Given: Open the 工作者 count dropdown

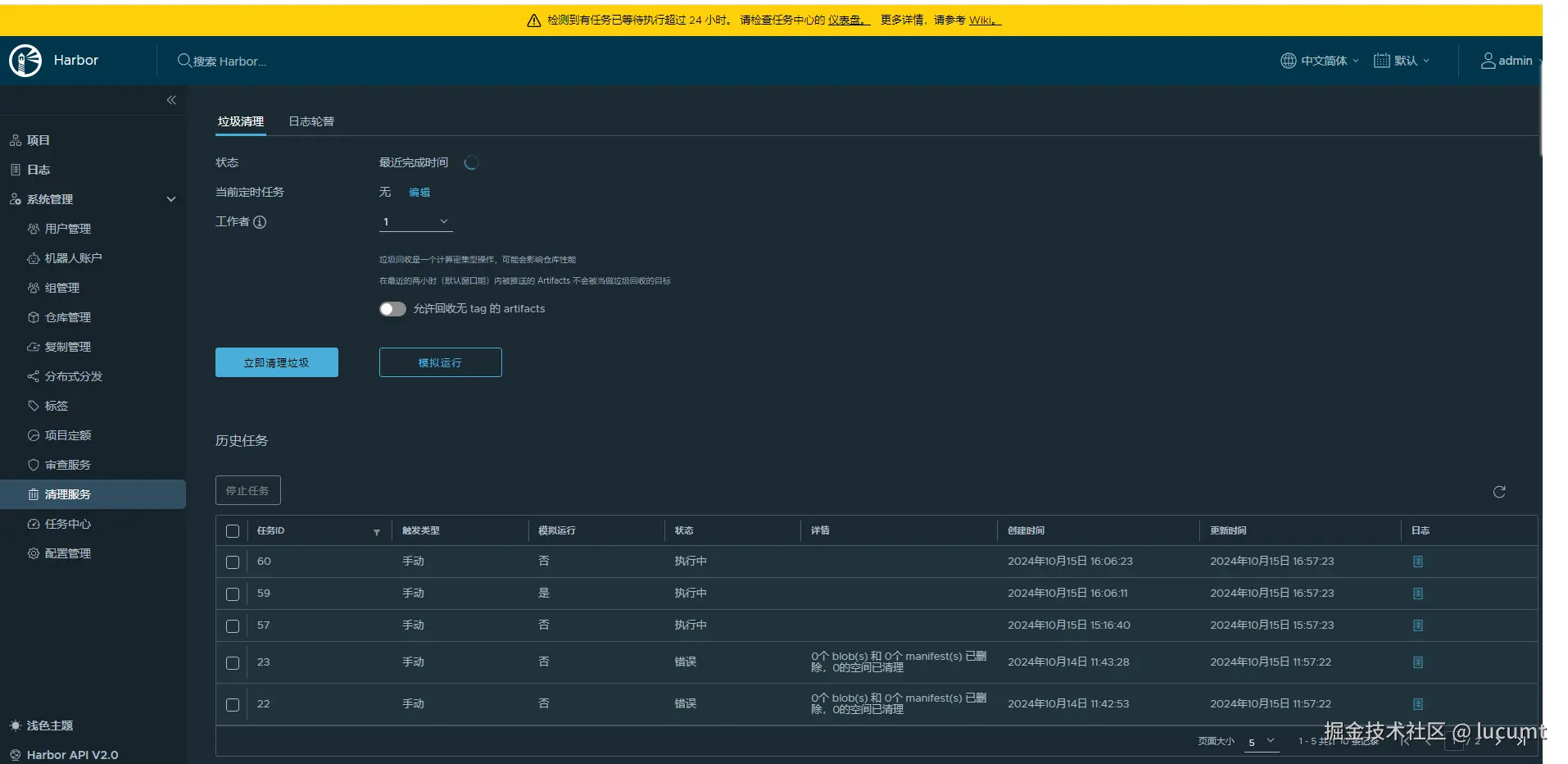Looking at the screenshot, I should click(x=416, y=222).
